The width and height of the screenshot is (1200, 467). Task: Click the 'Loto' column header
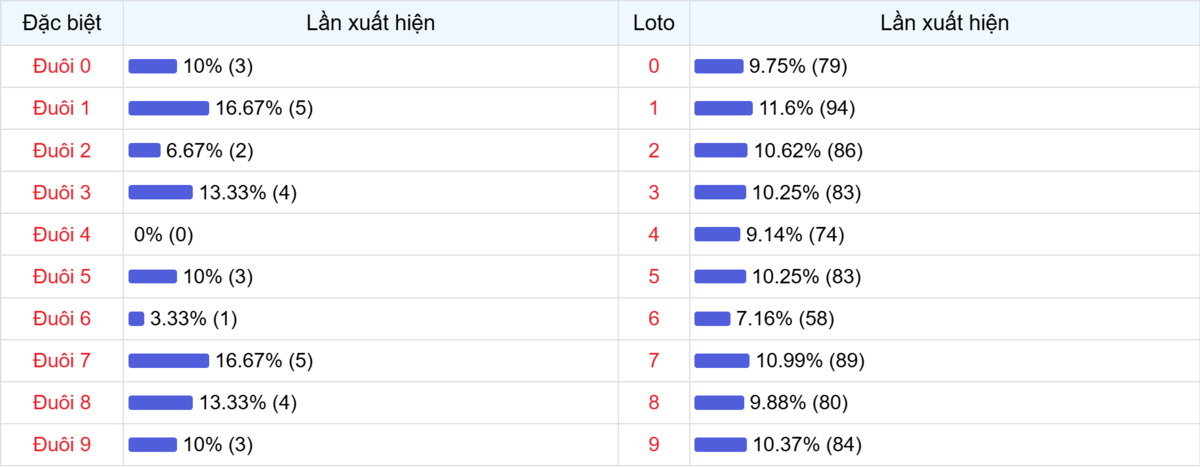[x=654, y=23]
